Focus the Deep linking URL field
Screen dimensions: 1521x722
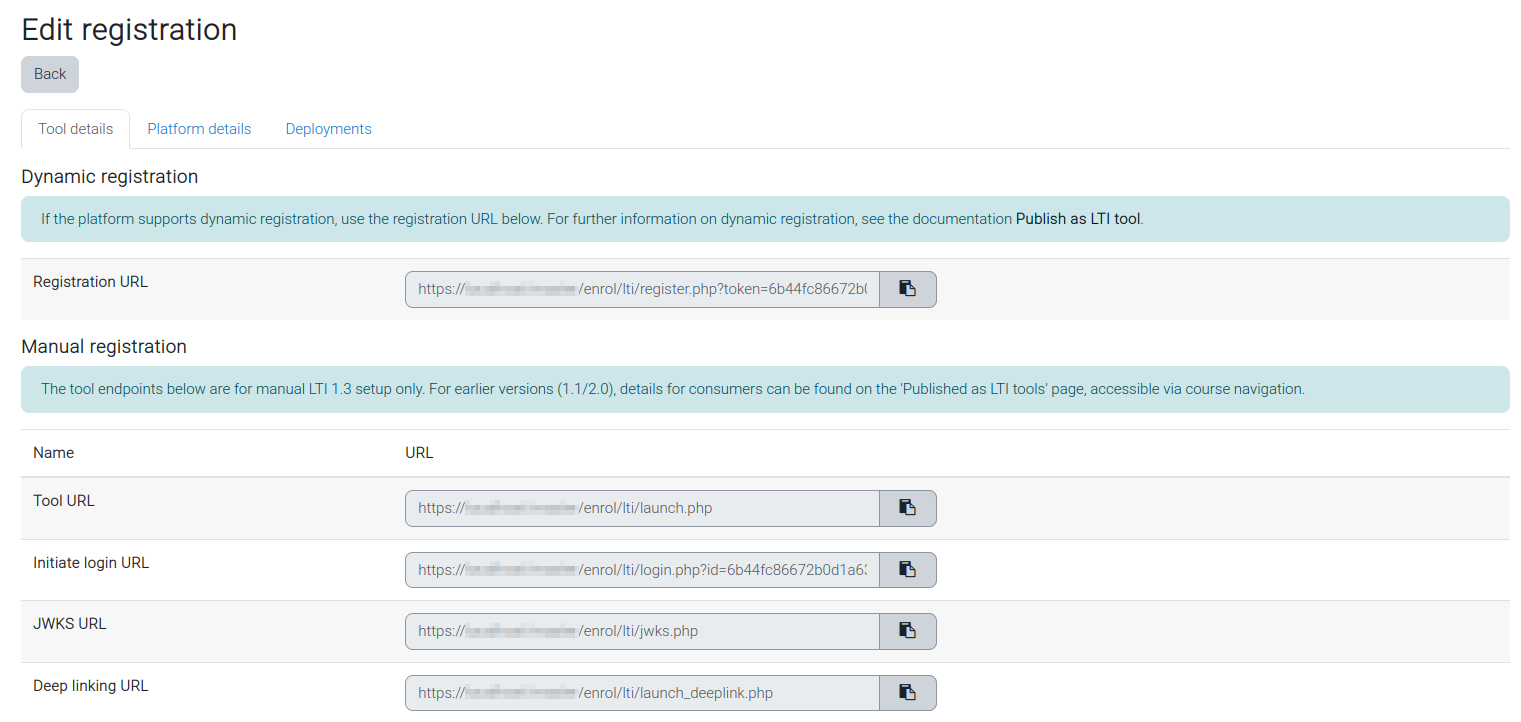click(642, 693)
